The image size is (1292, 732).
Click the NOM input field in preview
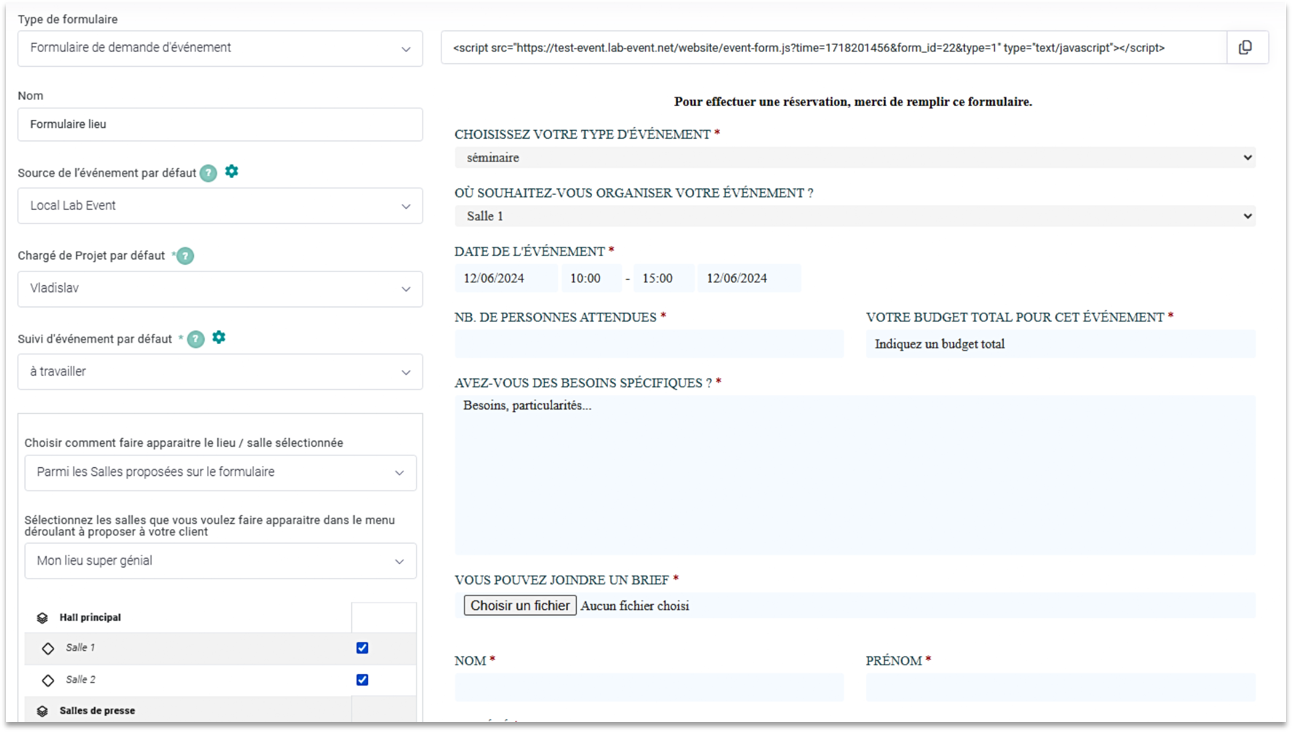(x=649, y=687)
